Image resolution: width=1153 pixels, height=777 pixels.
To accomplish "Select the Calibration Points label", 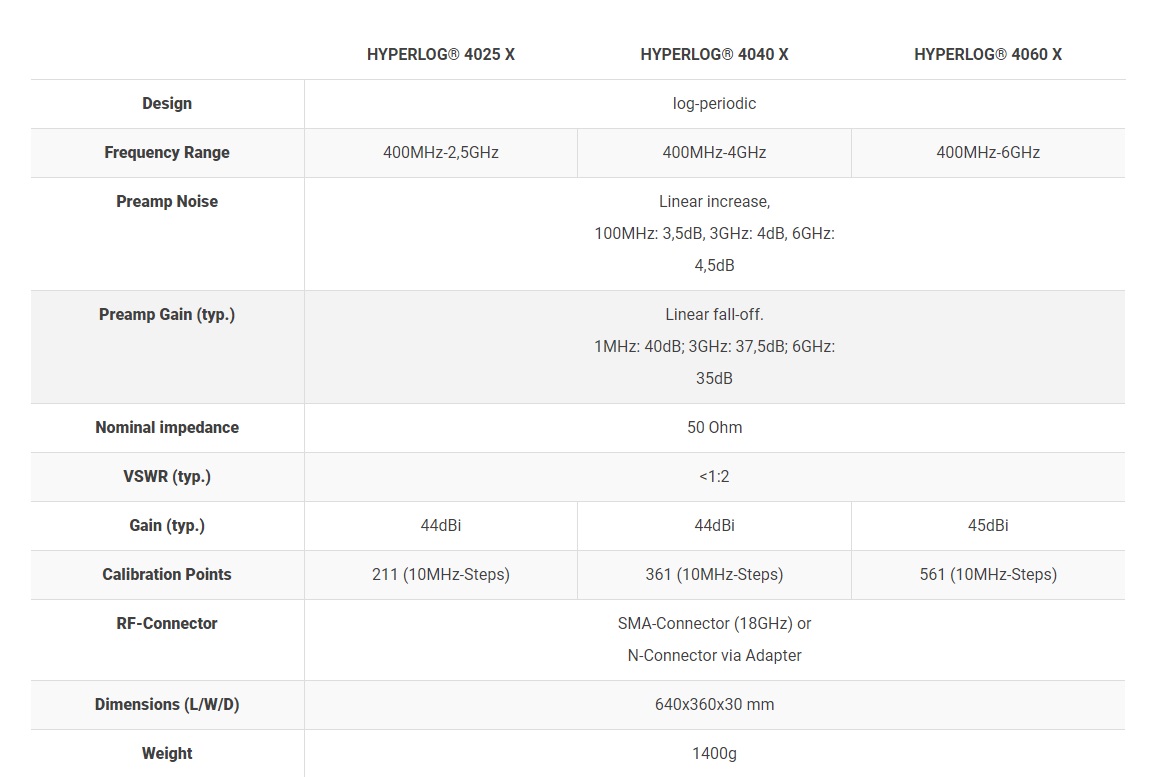I will pyautogui.click(x=167, y=574).
